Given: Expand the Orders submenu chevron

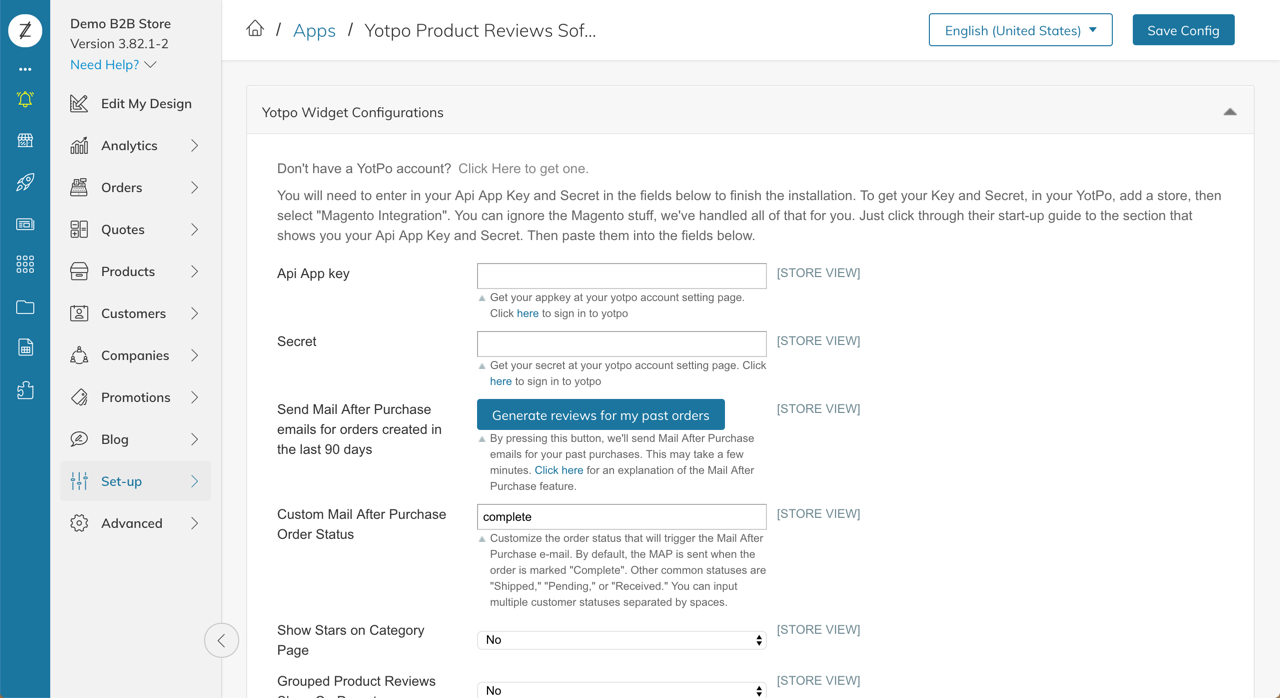Looking at the screenshot, I should click(x=195, y=187).
